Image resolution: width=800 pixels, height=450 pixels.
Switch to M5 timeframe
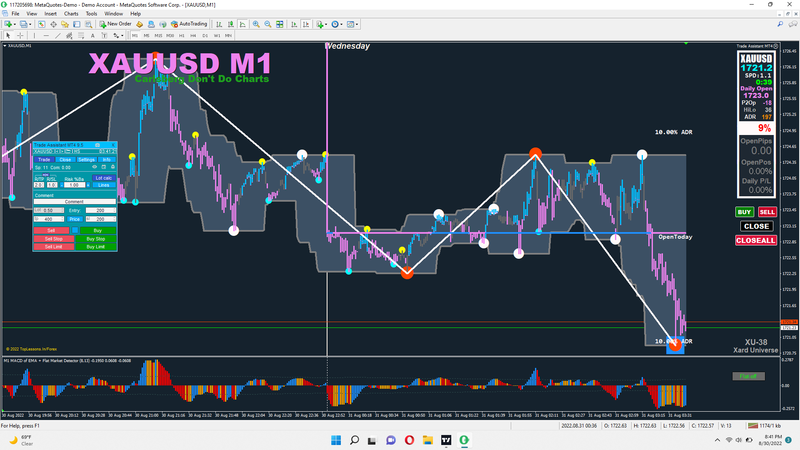[146, 36]
